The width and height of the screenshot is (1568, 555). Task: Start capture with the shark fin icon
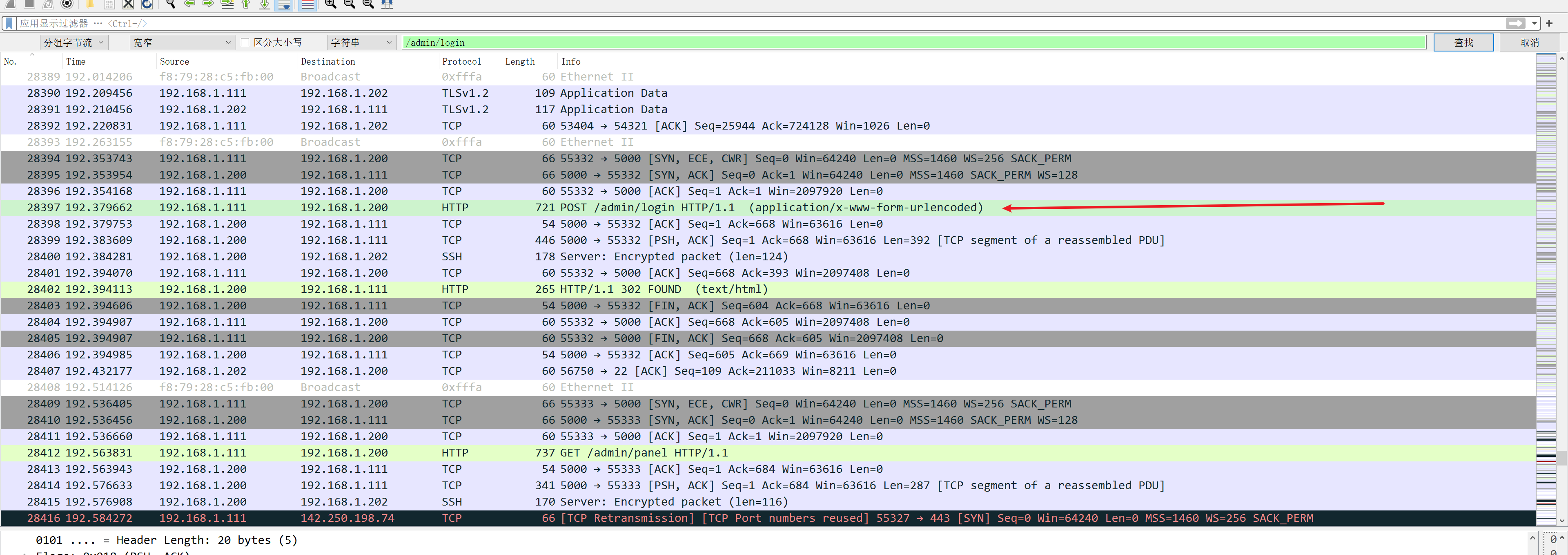(10, 4)
